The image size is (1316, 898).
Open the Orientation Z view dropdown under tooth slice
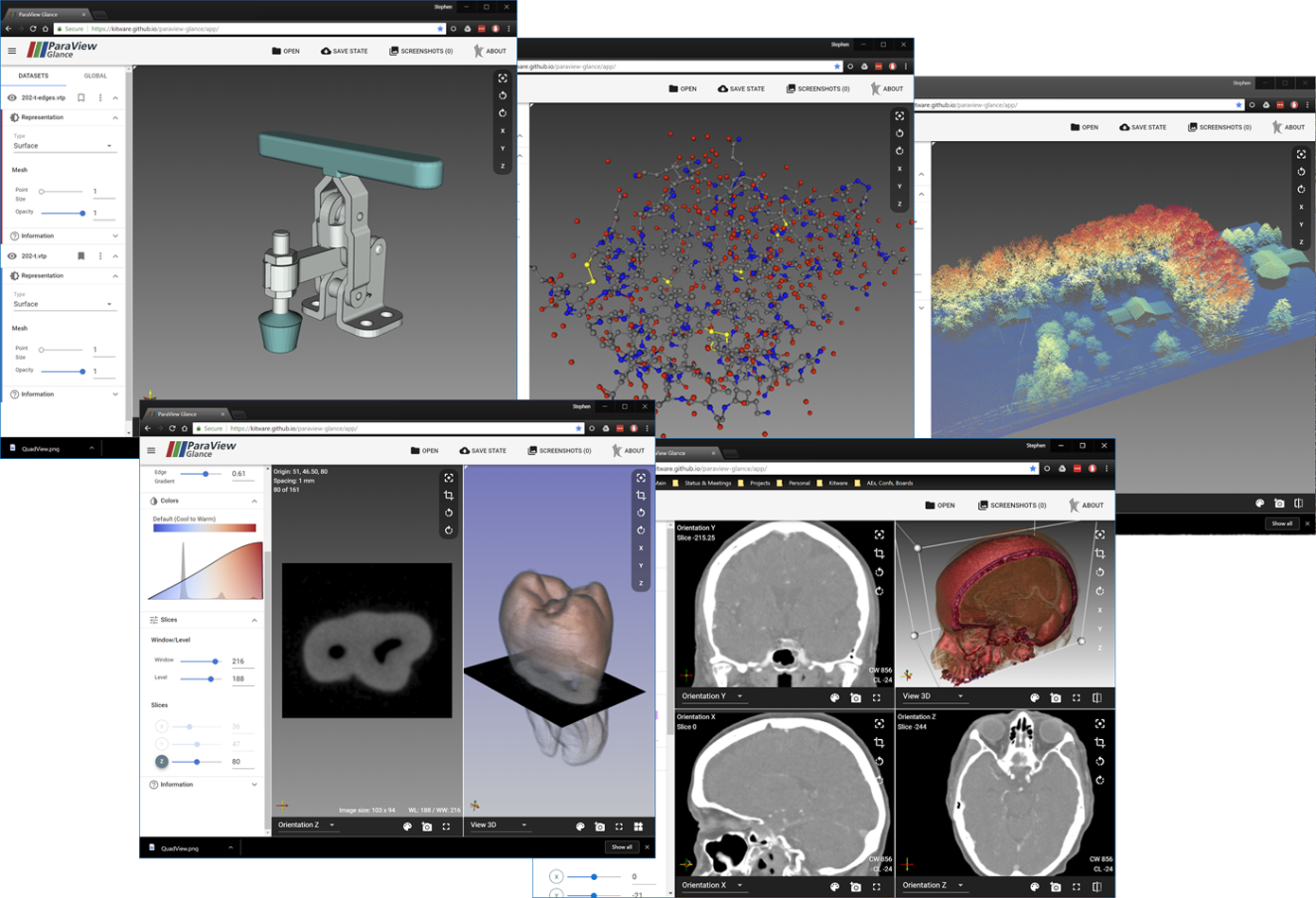tap(307, 825)
